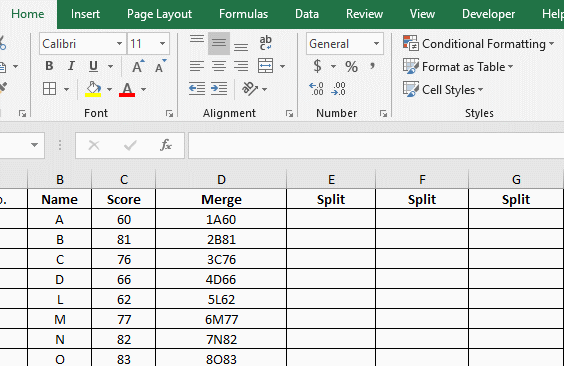Viewport: 564px width, 366px height.
Task: Apply cell borders icon
Action: pos(50,89)
